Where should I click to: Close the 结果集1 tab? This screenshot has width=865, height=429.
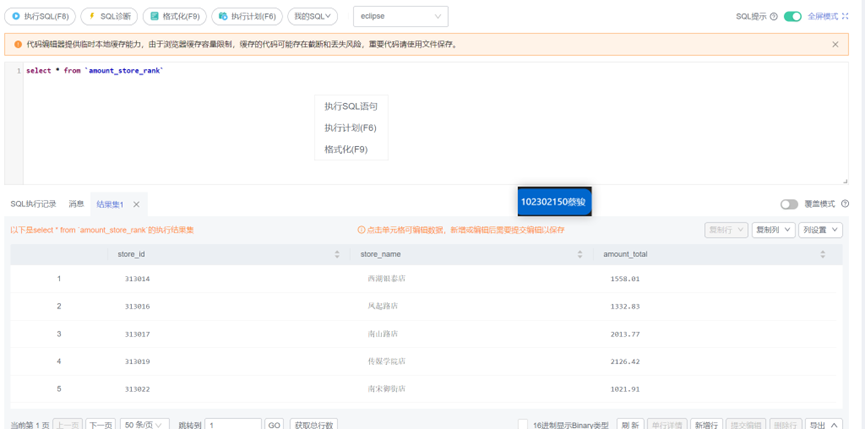136,204
